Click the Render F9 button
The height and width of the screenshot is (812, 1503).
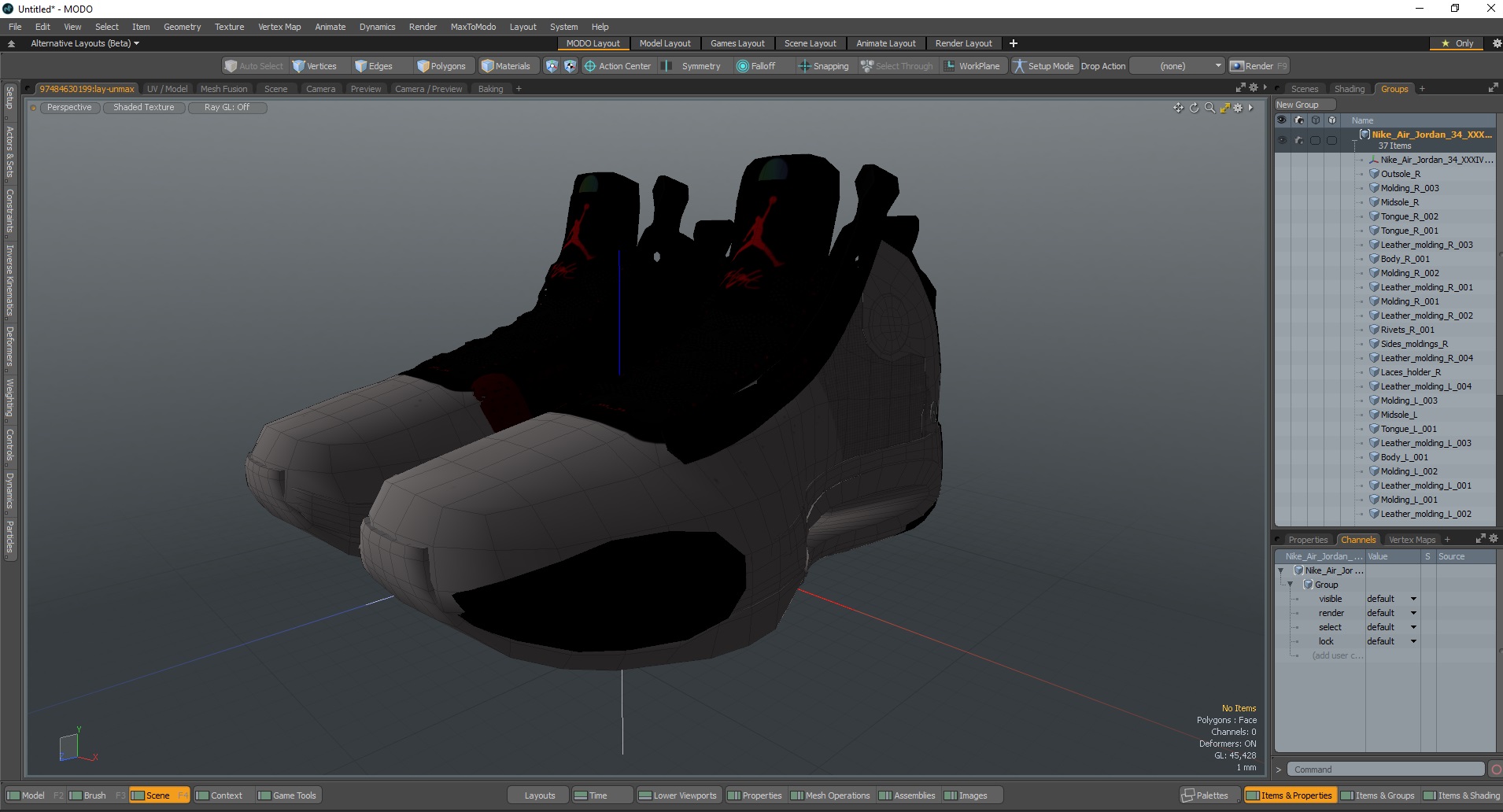coord(1258,66)
